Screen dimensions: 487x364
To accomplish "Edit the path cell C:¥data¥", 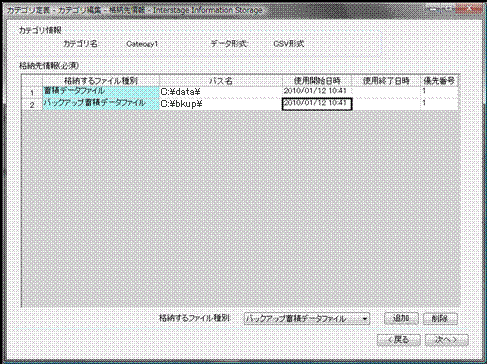I will click(x=221, y=91).
